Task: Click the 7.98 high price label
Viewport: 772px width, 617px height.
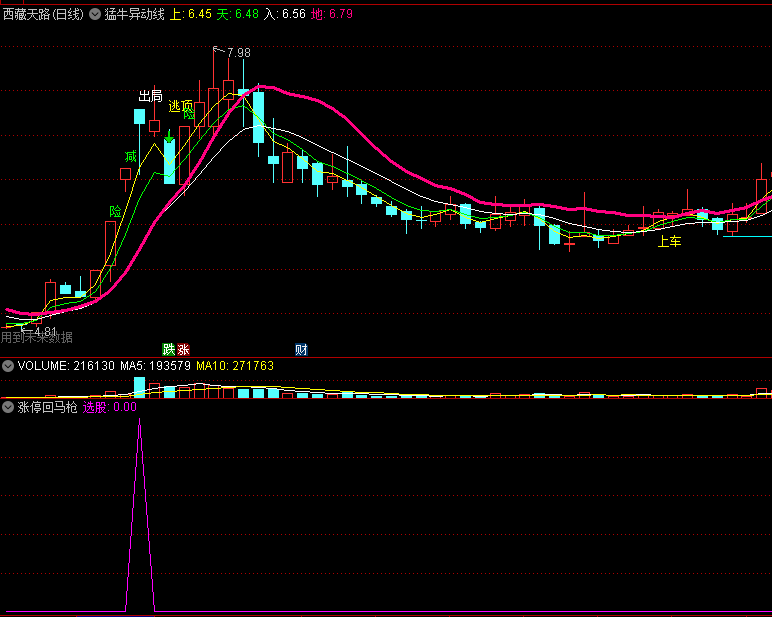Action: 239,53
